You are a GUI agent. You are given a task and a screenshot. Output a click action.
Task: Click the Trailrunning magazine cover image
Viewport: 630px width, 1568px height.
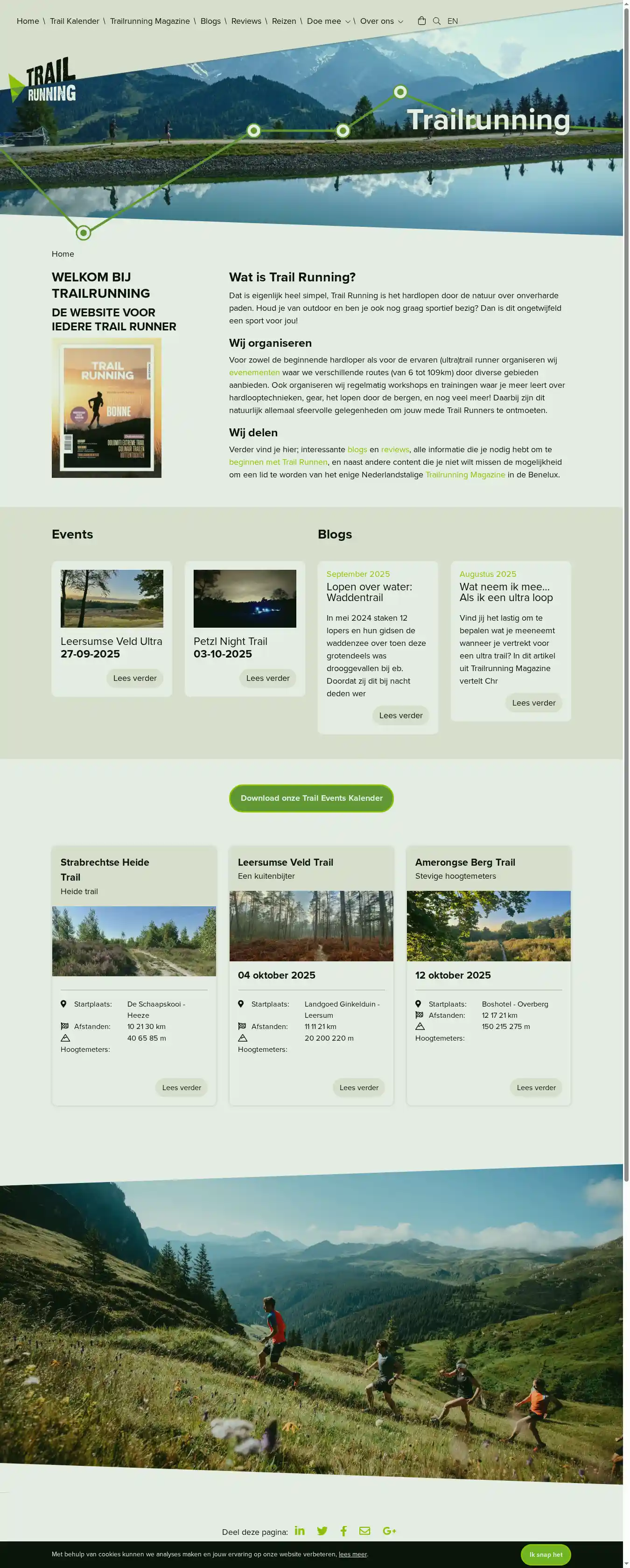(x=106, y=408)
